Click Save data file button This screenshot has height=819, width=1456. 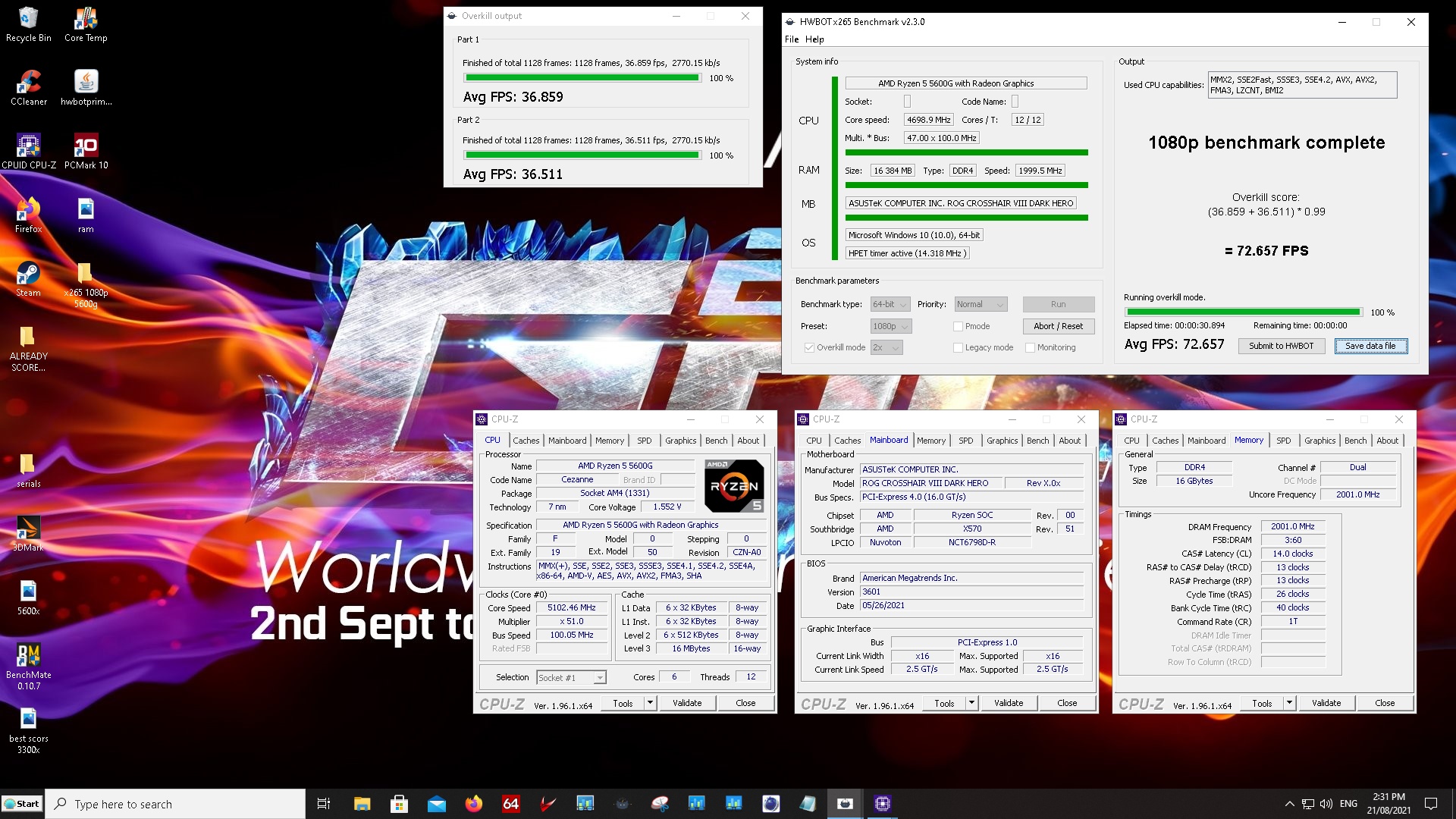click(1370, 346)
